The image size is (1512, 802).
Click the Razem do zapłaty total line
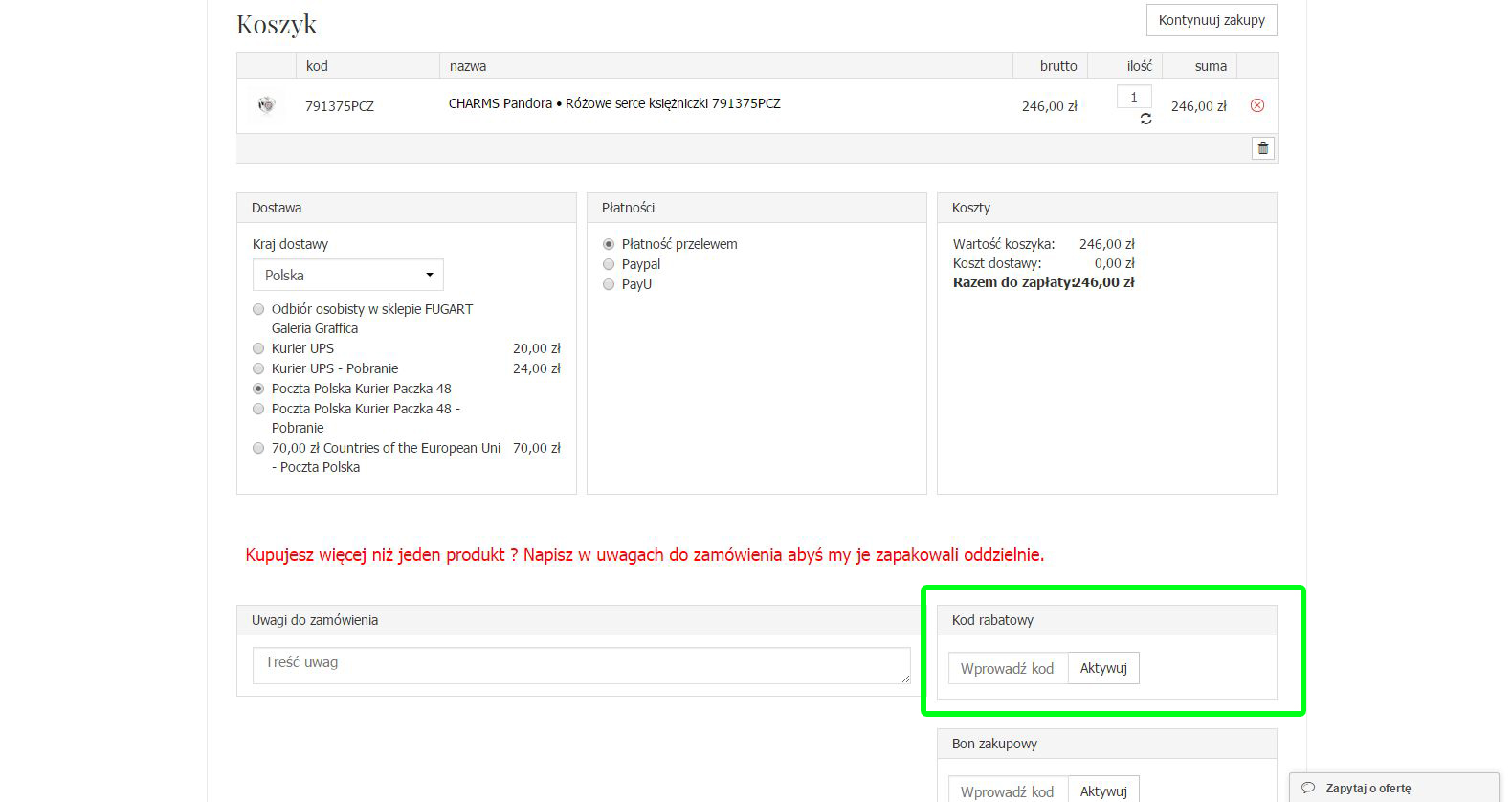click(x=1044, y=282)
